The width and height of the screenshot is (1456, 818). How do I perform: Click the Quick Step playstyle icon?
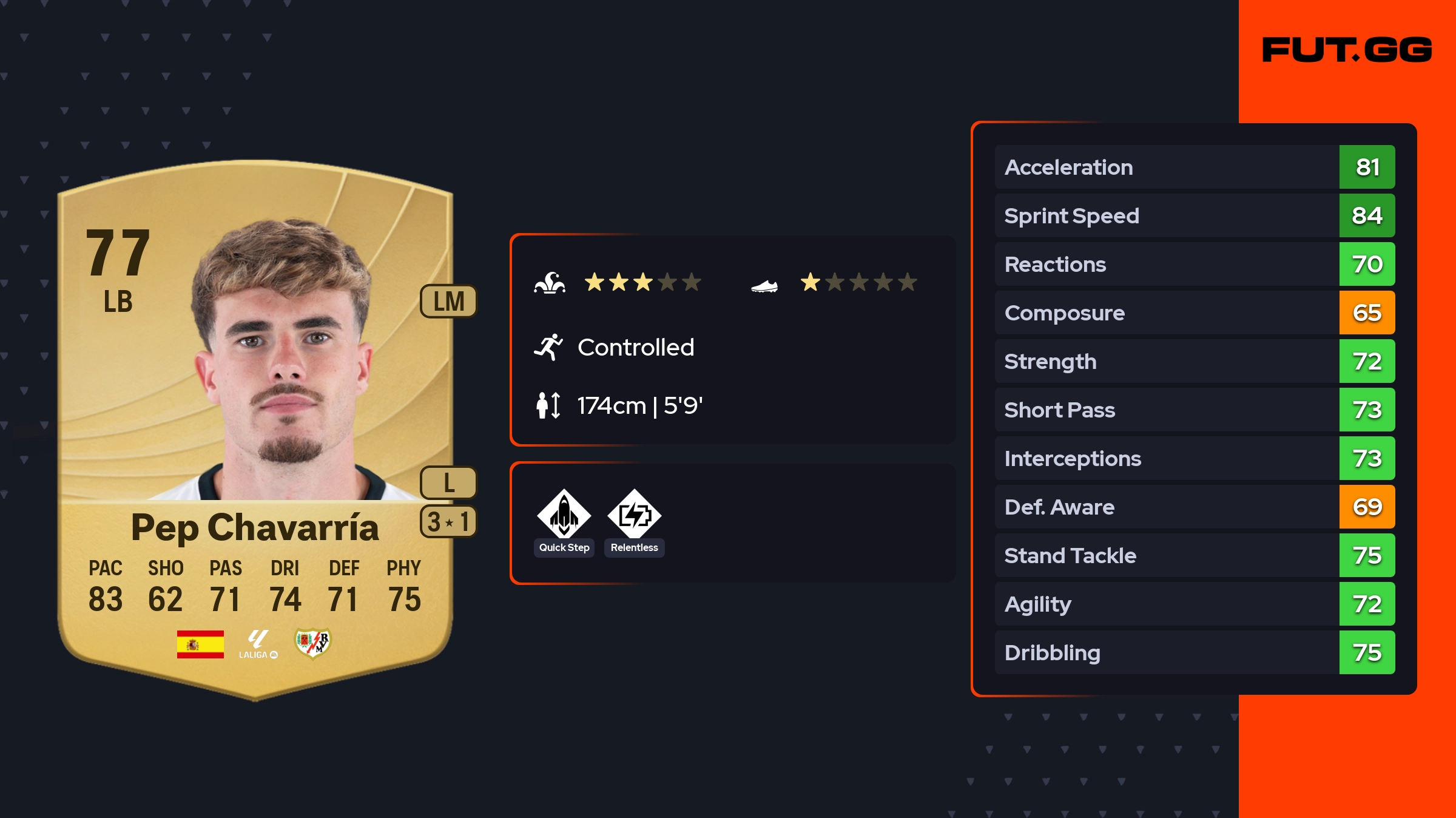(564, 513)
